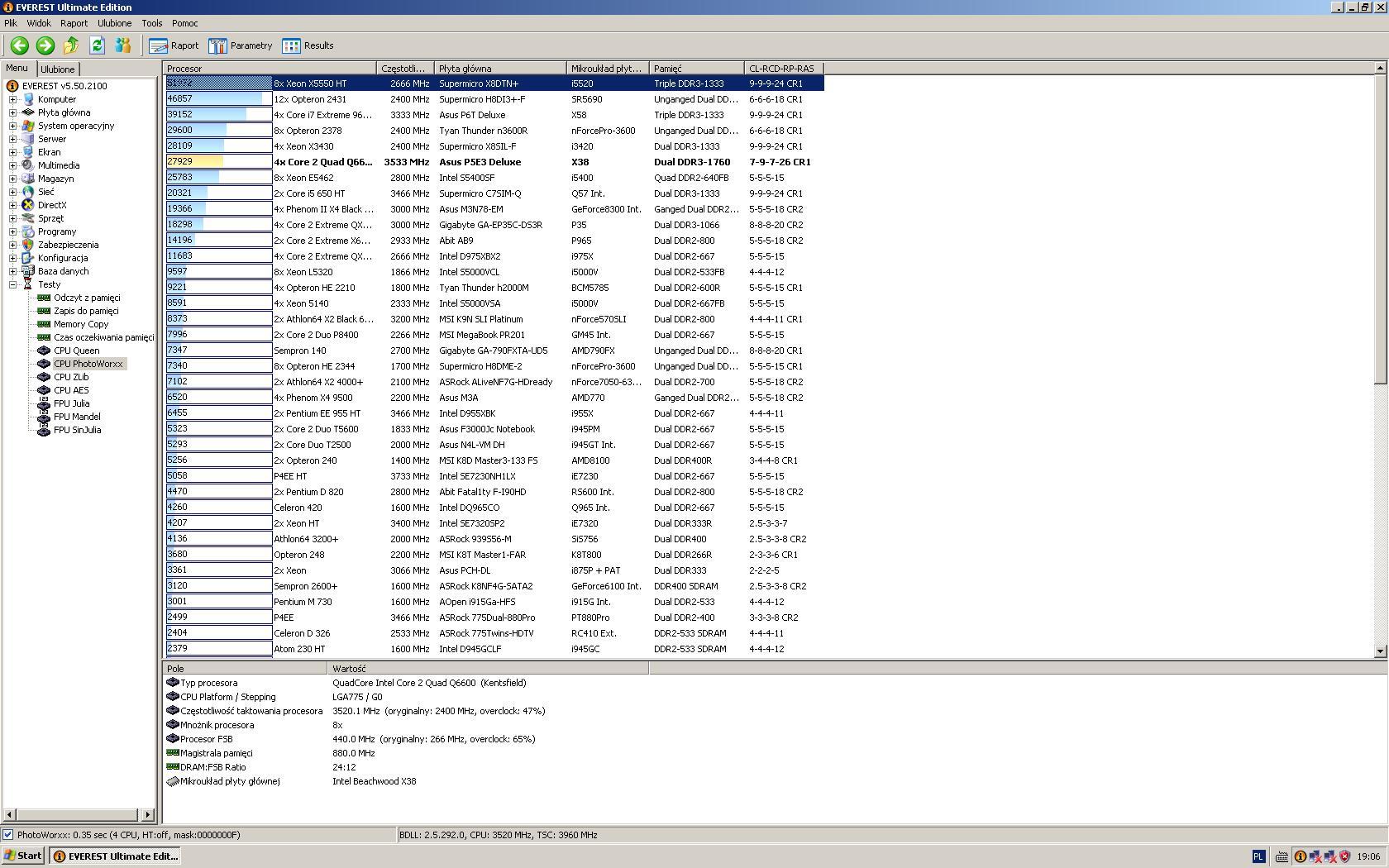Viewport: 1389px width, 868px height.
Task: Click the green Back arrow toolbar icon
Action: click(20, 46)
